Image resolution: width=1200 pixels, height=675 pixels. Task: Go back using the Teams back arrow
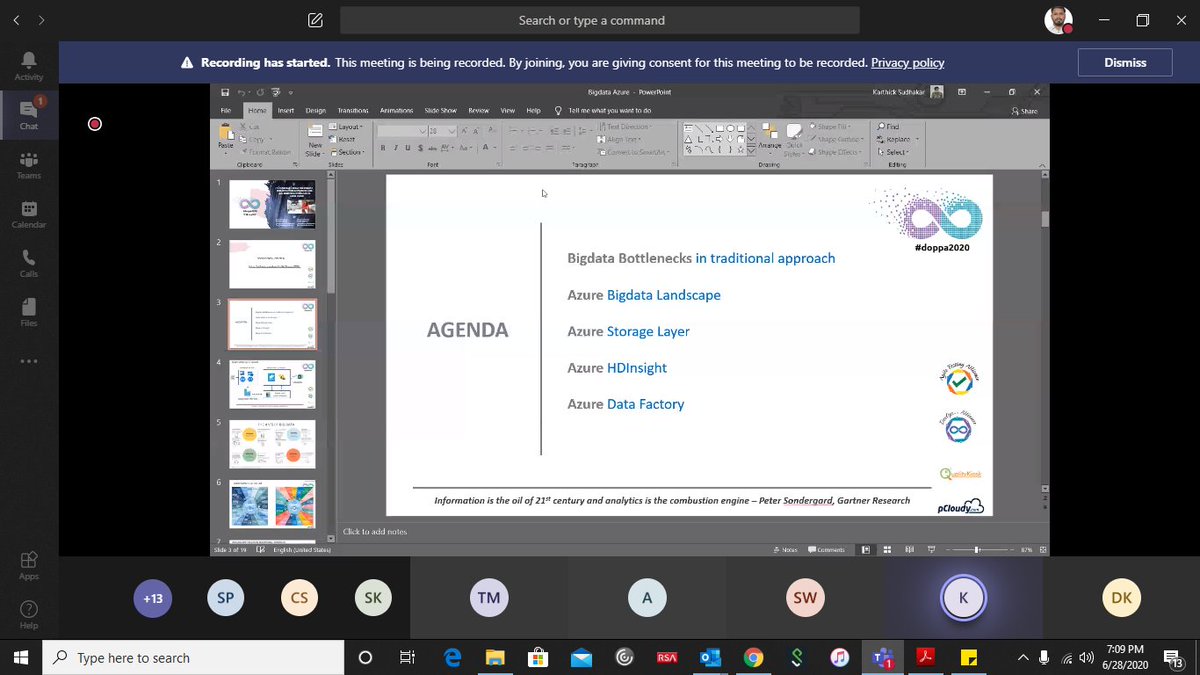[16, 20]
